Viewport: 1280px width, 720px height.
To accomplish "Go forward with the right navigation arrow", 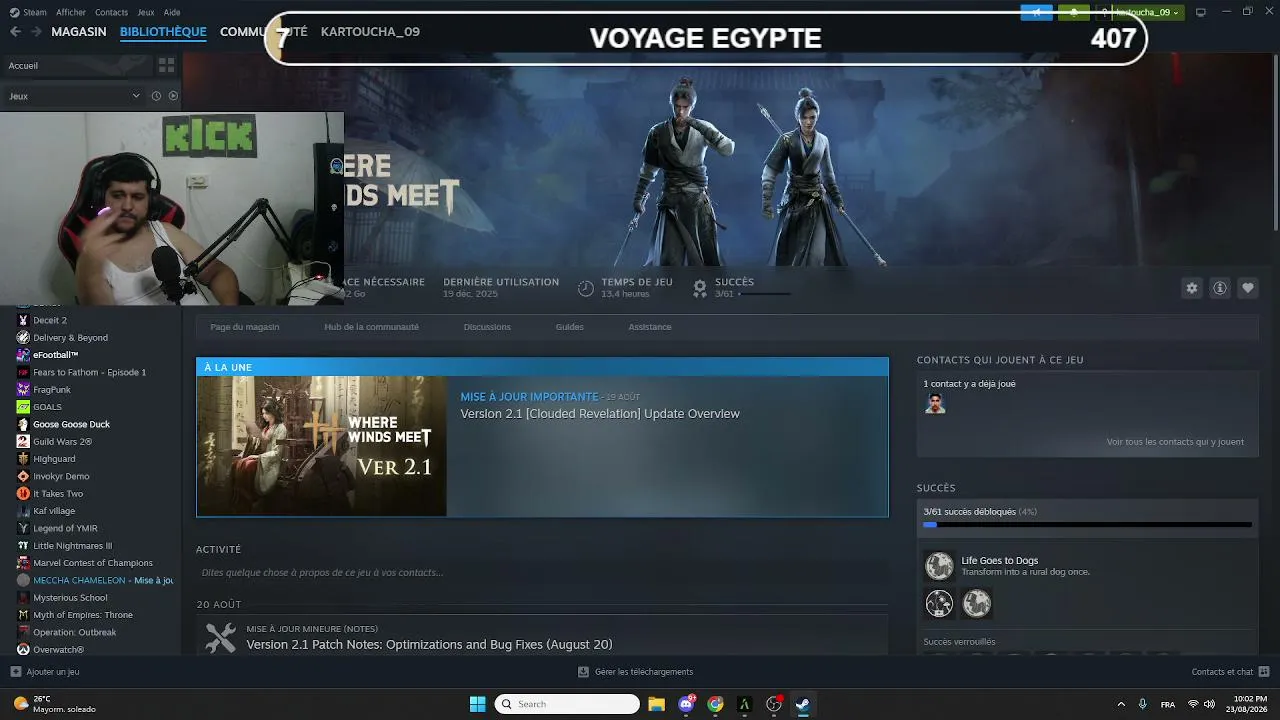I will coord(36,32).
